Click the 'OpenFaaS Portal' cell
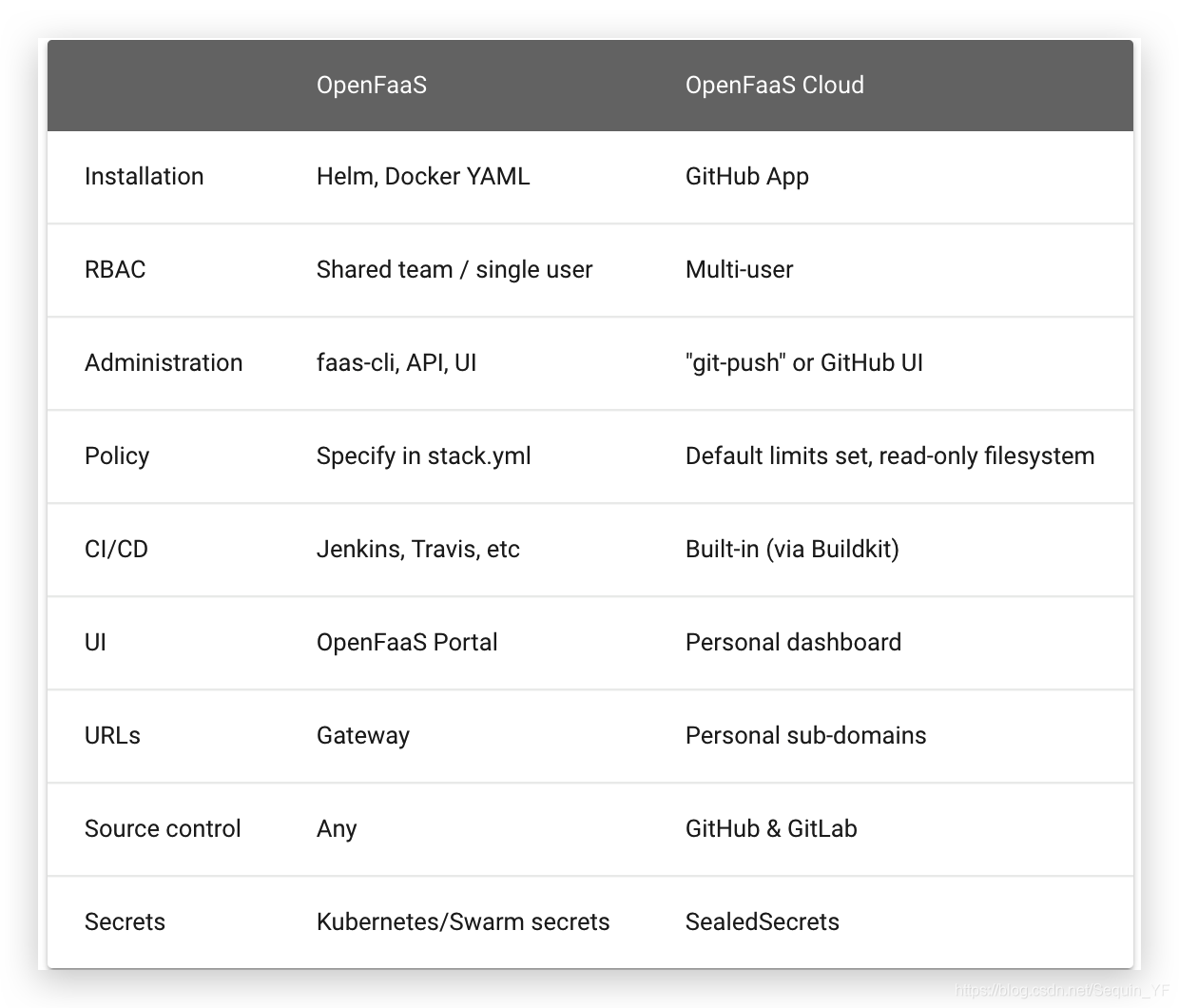1179x1008 pixels. (x=407, y=642)
